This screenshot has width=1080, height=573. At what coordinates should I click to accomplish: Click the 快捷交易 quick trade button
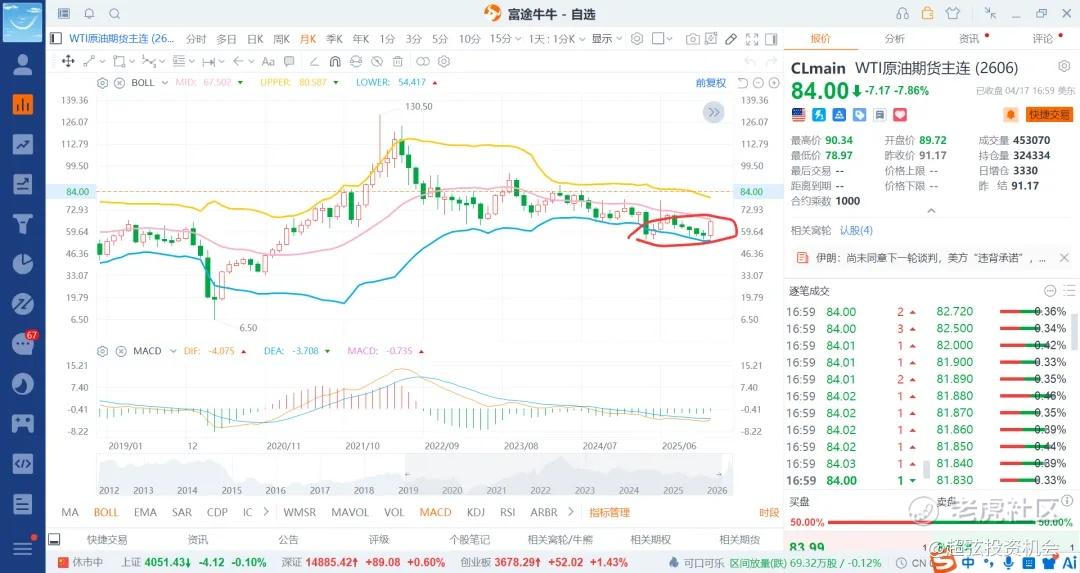tap(1049, 115)
